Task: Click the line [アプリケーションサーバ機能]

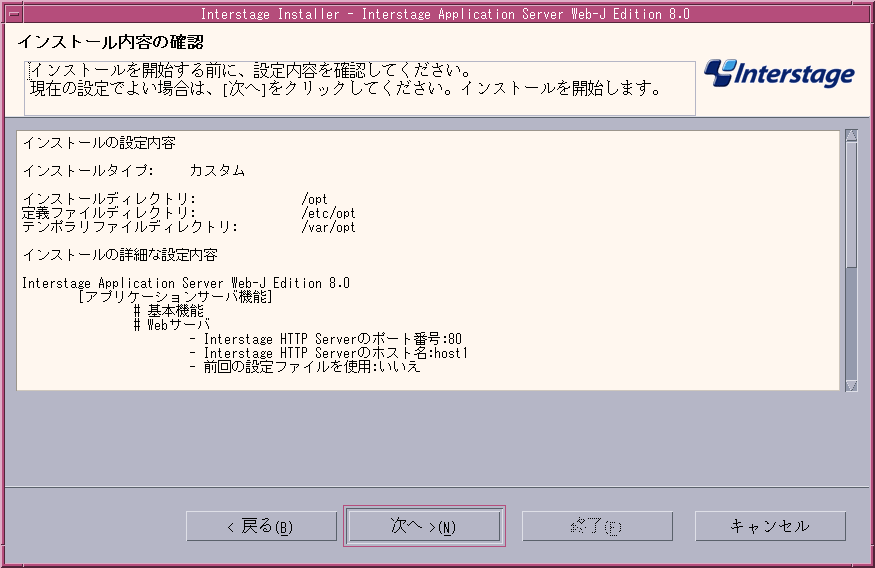Action: tap(175, 297)
